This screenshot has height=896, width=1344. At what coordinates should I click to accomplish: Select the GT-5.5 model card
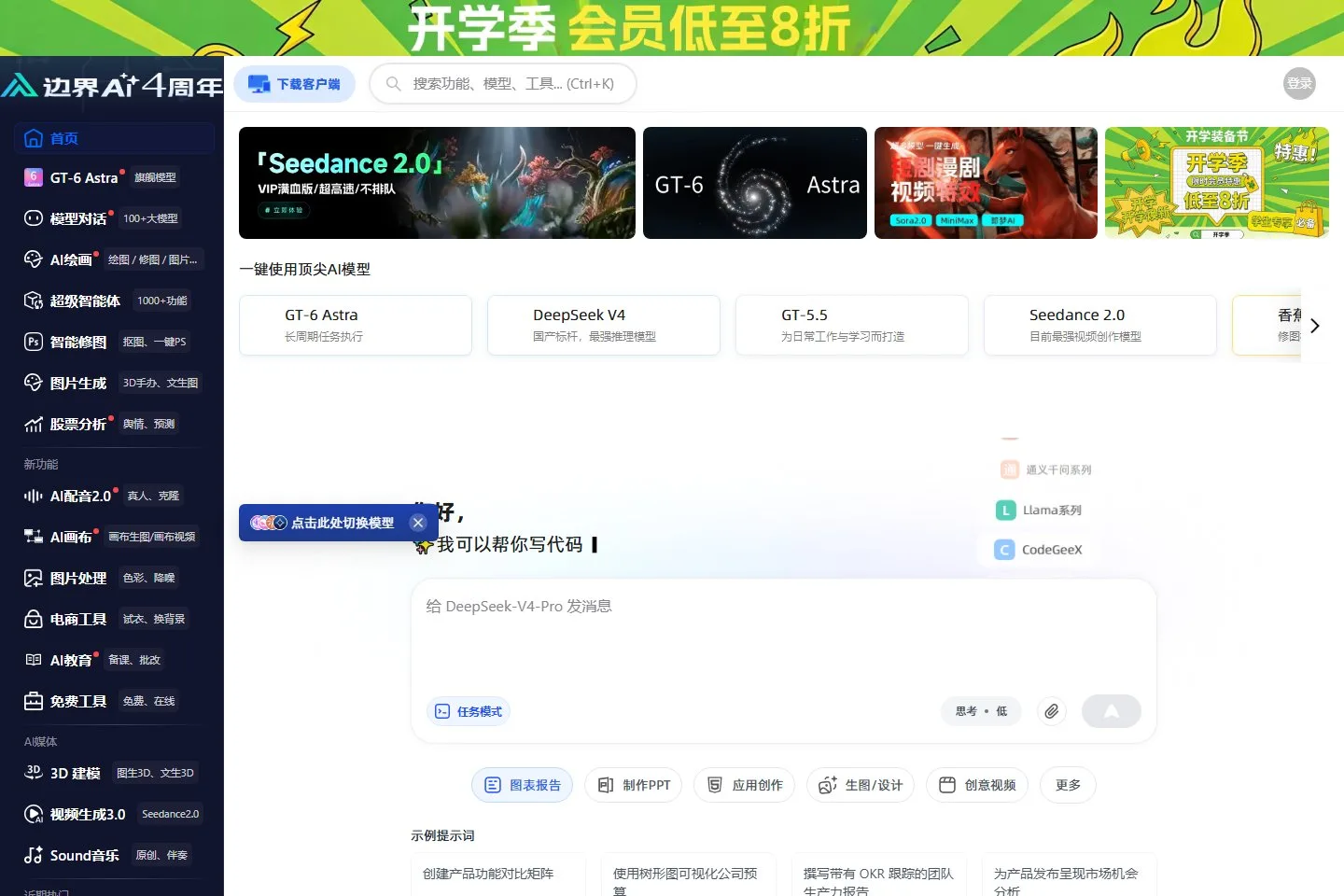coord(852,325)
